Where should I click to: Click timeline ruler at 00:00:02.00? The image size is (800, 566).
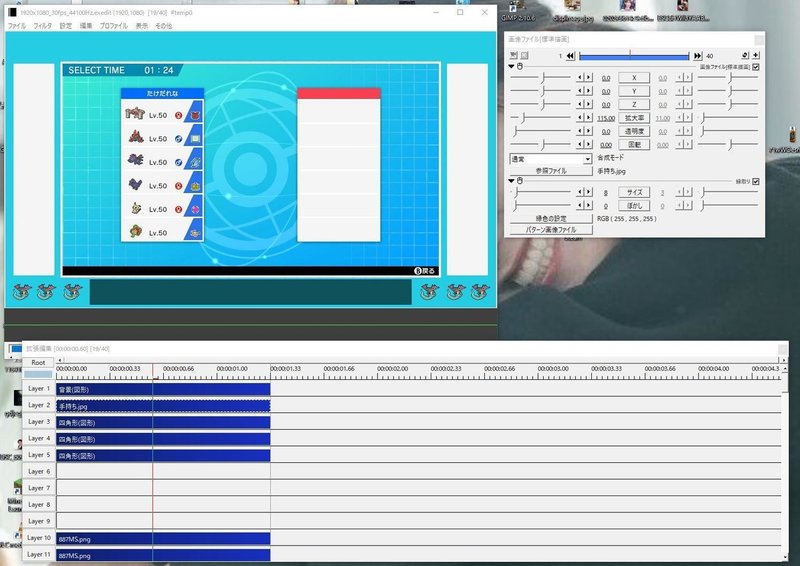pyautogui.click(x=392, y=368)
